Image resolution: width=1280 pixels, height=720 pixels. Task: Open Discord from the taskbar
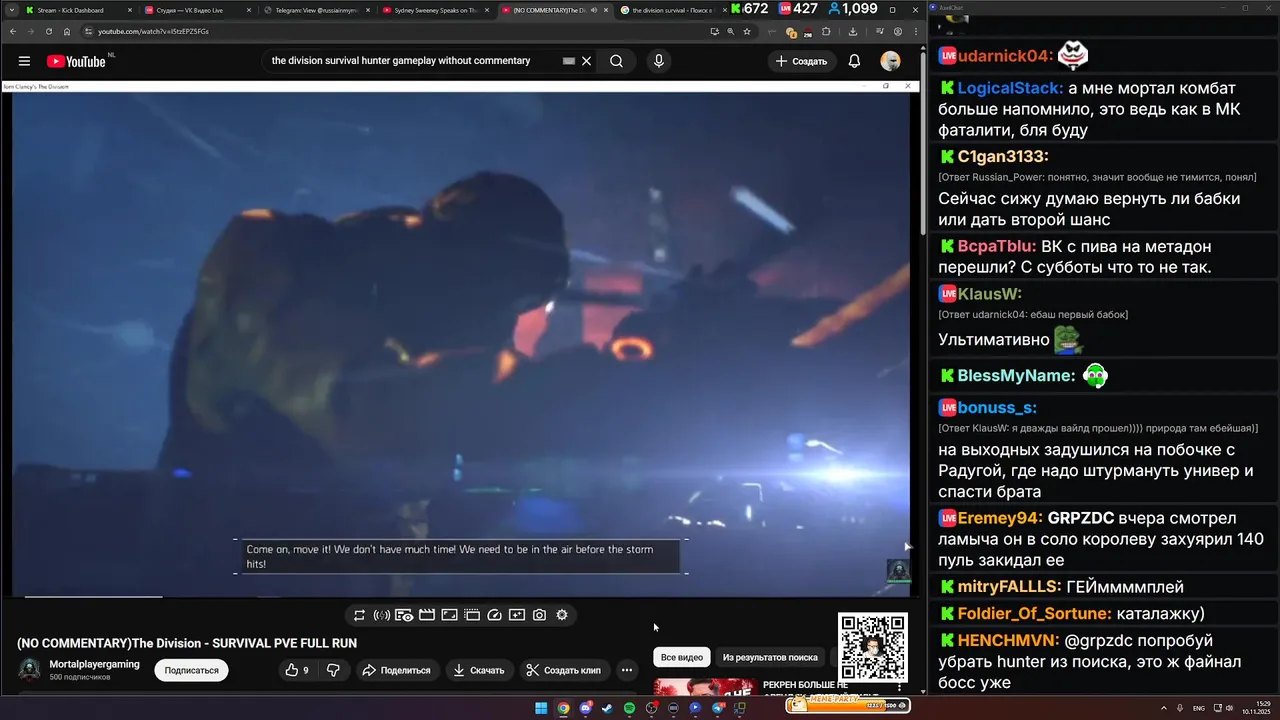click(585, 708)
